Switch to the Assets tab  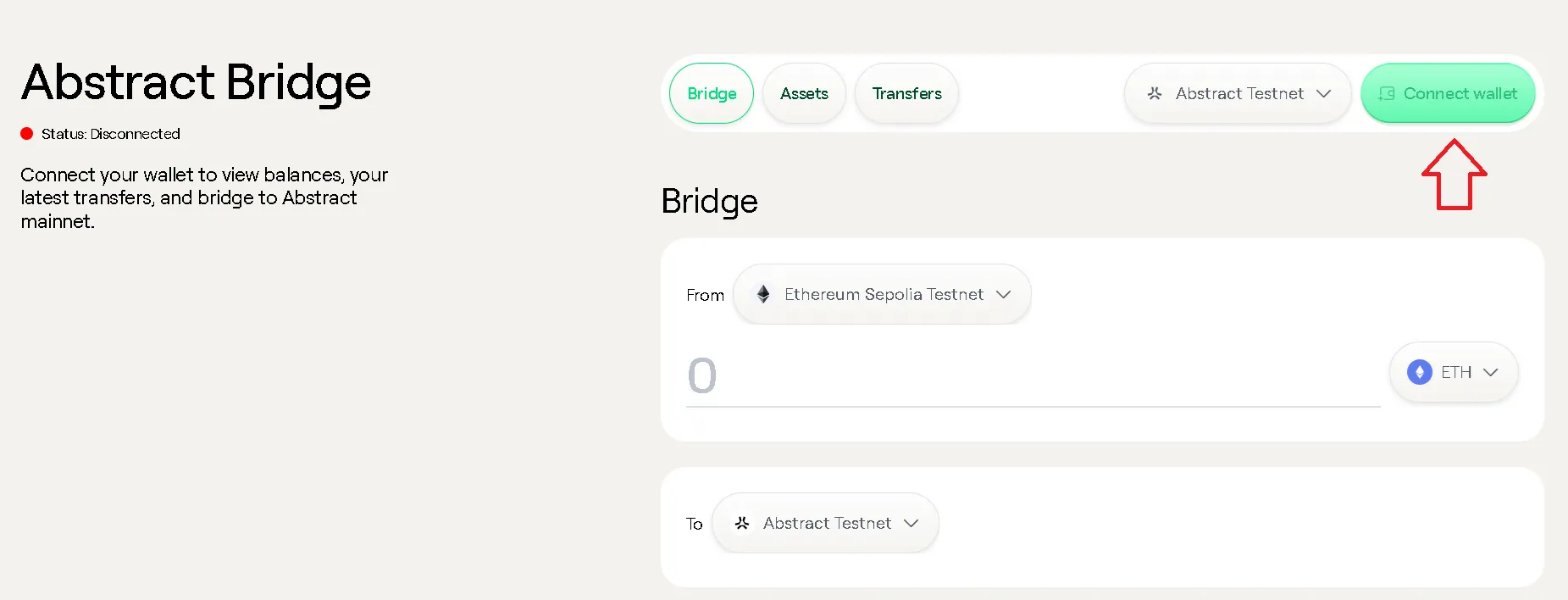[x=804, y=93]
